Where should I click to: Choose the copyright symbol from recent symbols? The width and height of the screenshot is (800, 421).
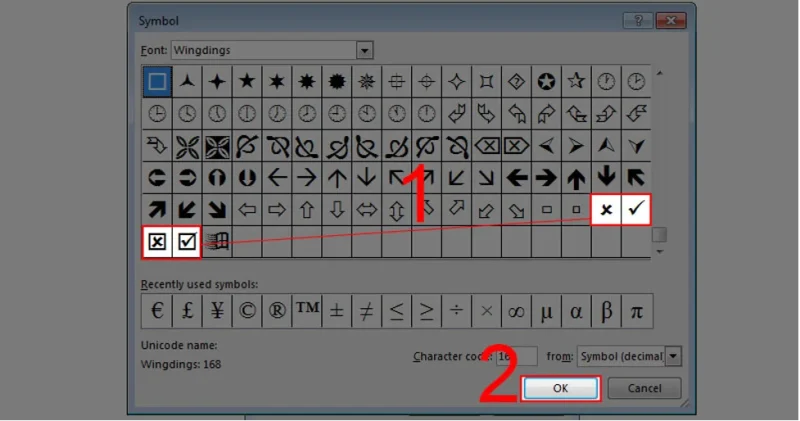click(x=247, y=311)
